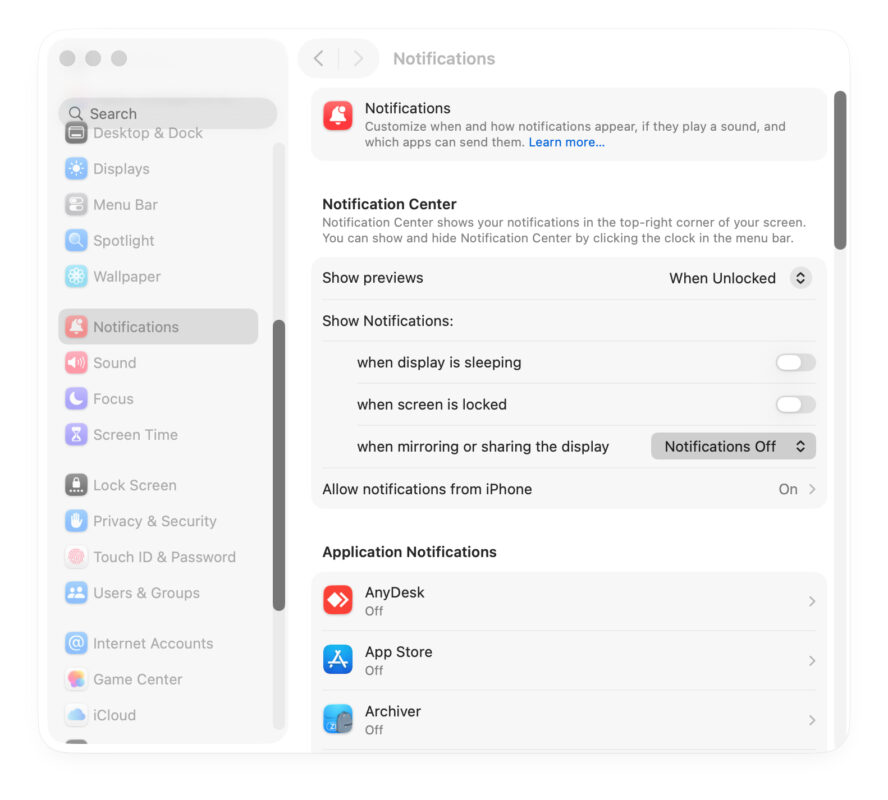Click the Game Center icon
The width and height of the screenshot is (888, 800).
tap(76, 679)
